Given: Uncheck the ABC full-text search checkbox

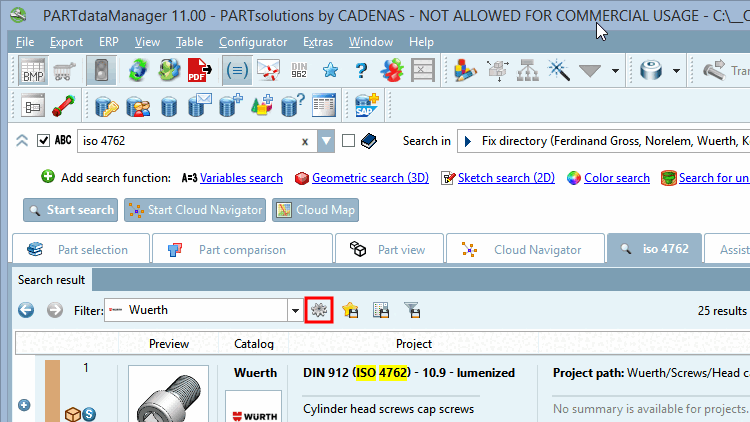Looking at the screenshot, I should (x=44, y=141).
